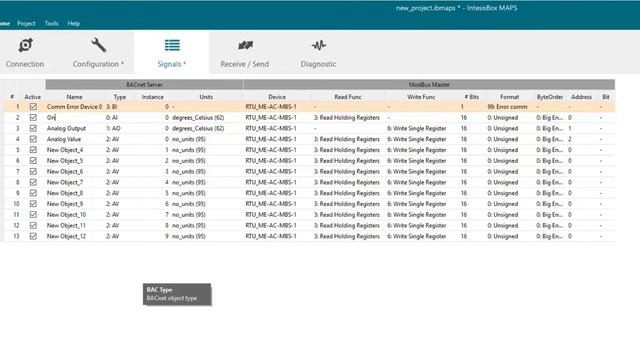The height and width of the screenshot is (360, 640).
Task: Click the BACnet Server group header
Action: point(144,84)
